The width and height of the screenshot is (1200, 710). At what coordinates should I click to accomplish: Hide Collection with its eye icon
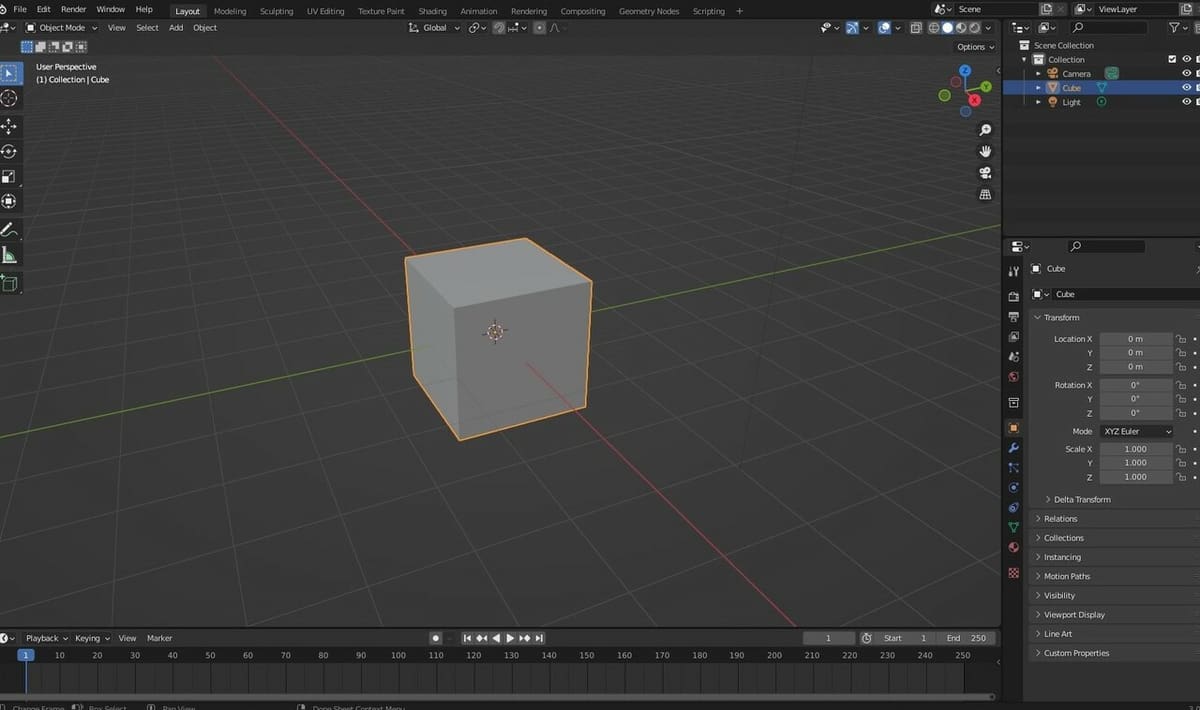(x=1186, y=59)
